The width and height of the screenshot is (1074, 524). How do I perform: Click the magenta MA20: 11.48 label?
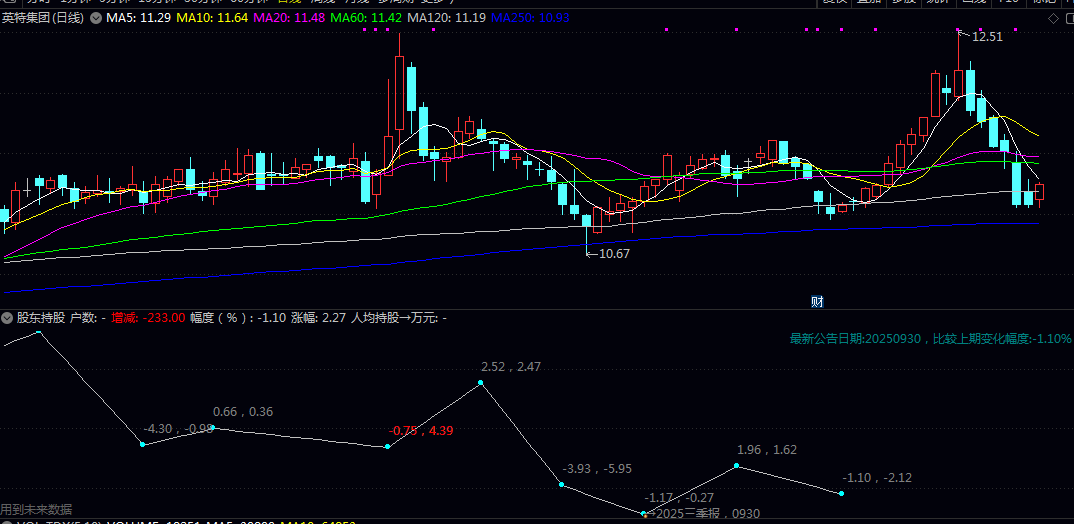(x=289, y=18)
